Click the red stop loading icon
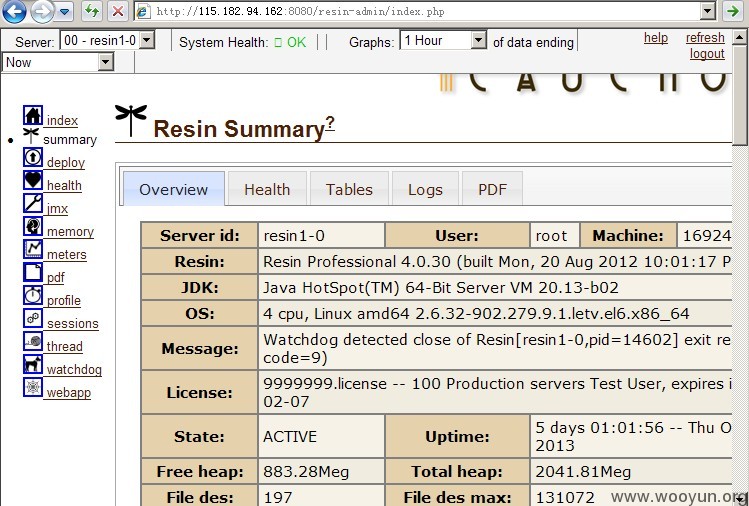This screenshot has width=749, height=506. tap(118, 11)
